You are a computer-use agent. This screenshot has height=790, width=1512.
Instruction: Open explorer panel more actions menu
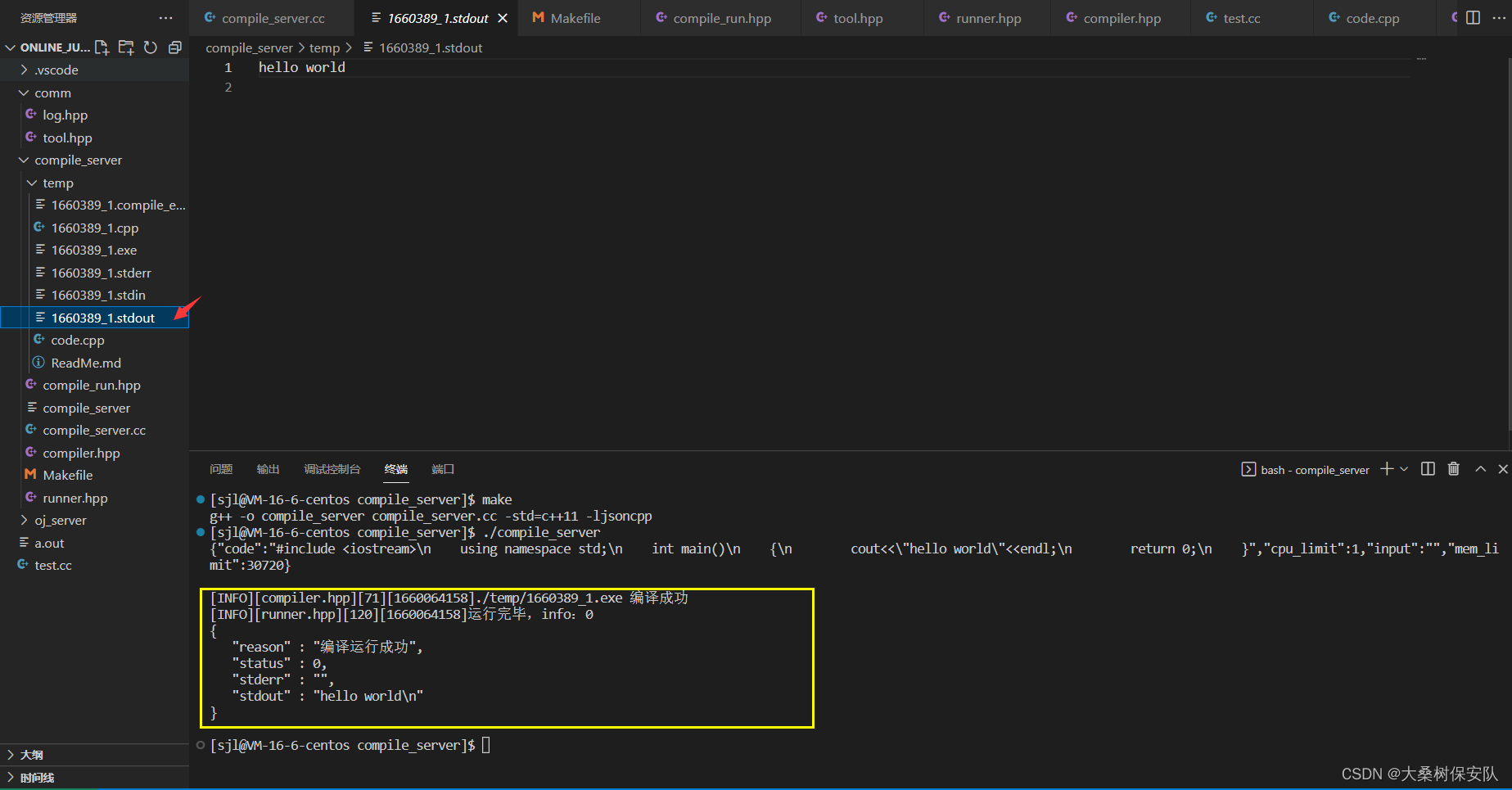pos(166,18)
